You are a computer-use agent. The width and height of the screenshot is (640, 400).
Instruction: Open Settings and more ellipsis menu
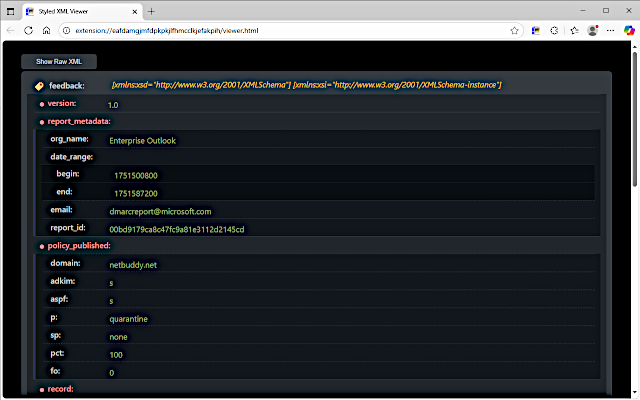[x=611, y=31]
